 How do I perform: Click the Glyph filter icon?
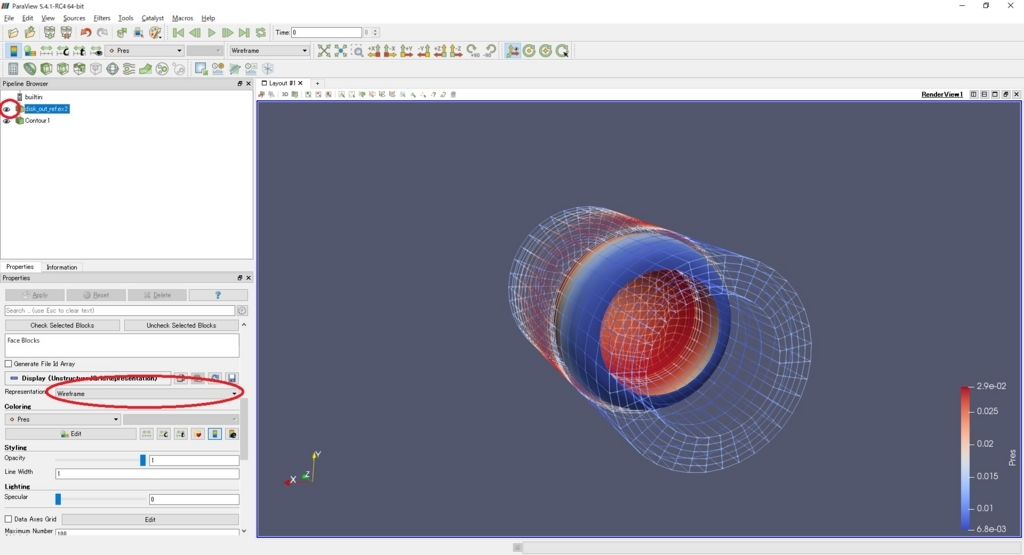(x=112, y=69)
